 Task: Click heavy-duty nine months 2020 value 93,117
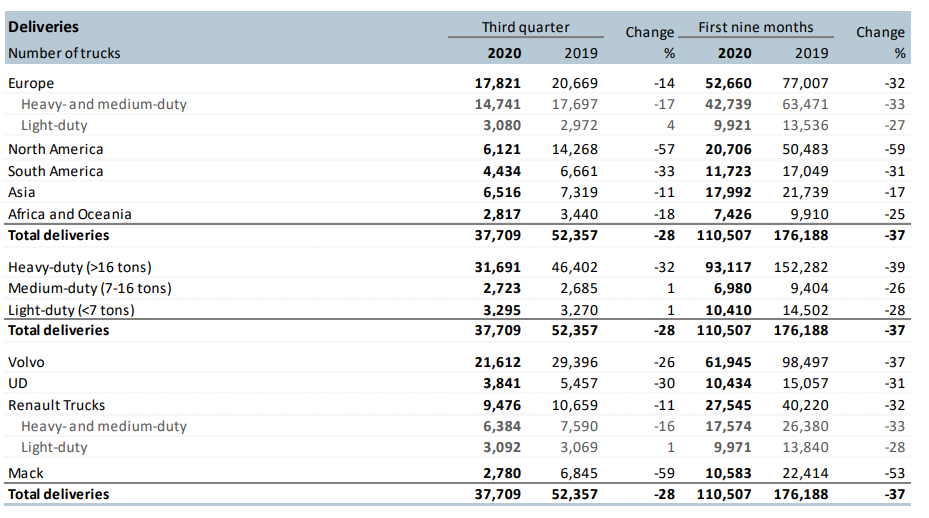click(728, 267)
